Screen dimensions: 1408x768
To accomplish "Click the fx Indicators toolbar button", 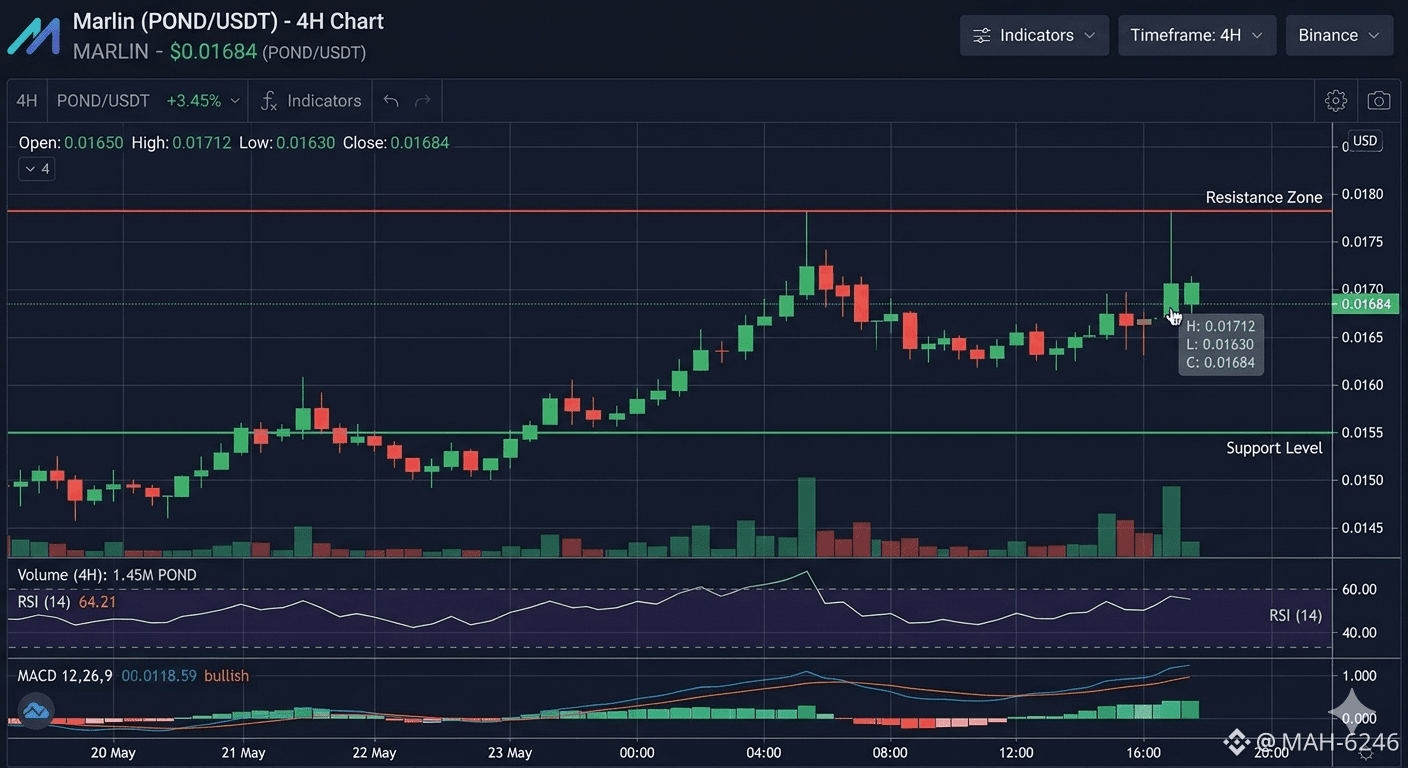I will pos(311,101).
